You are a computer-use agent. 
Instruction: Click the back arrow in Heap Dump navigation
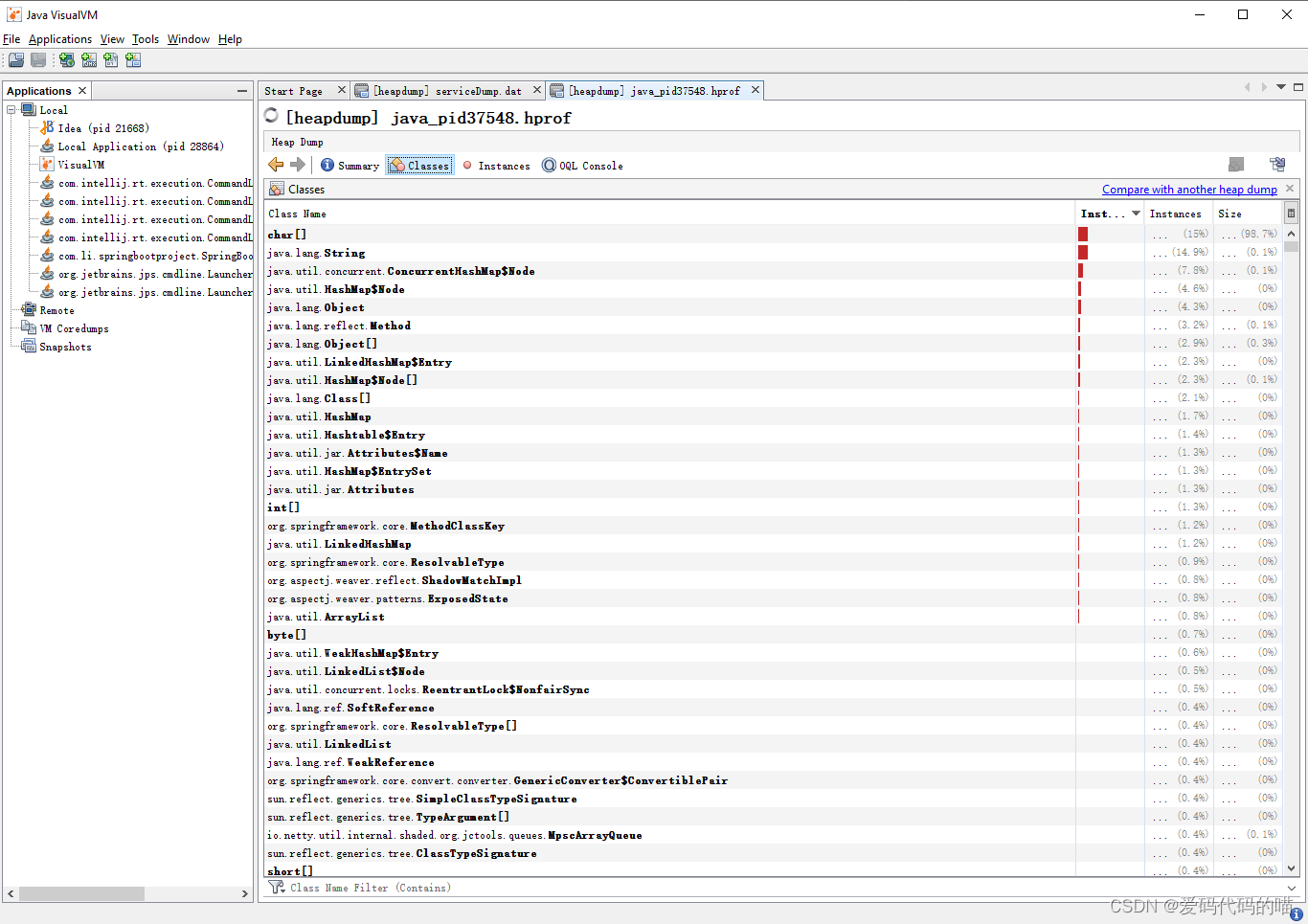(276, 164)
